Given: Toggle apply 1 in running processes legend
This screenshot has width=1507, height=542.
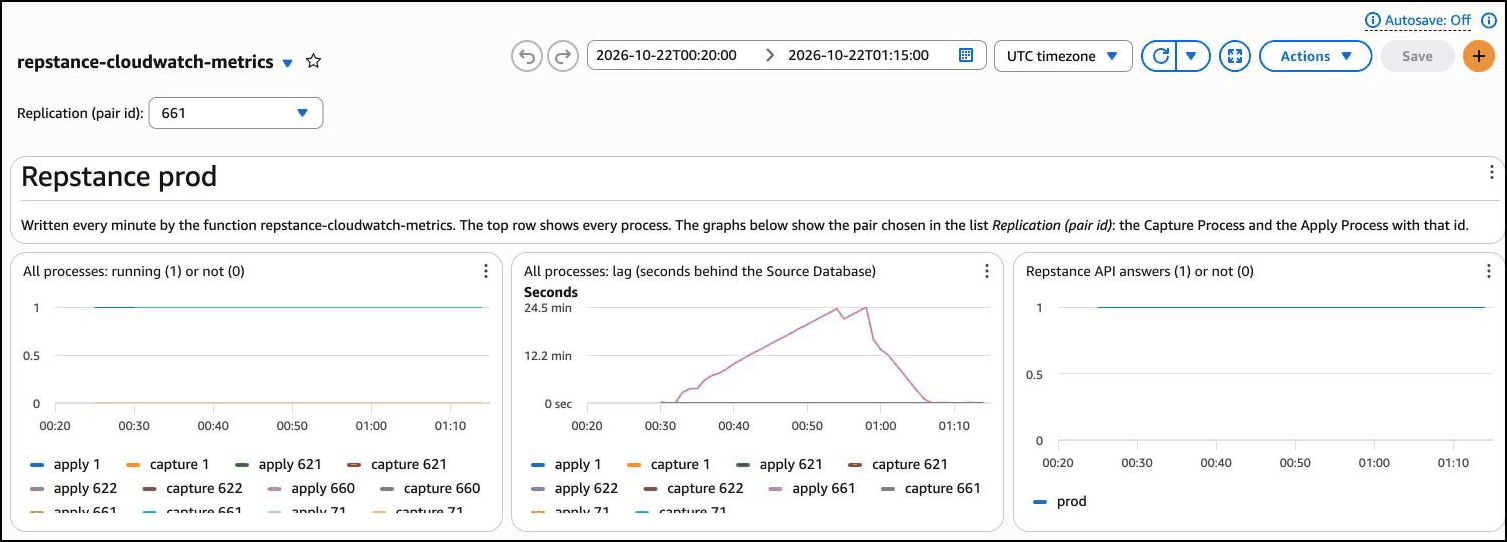Looking at the screenshot, I should [65, 464].
